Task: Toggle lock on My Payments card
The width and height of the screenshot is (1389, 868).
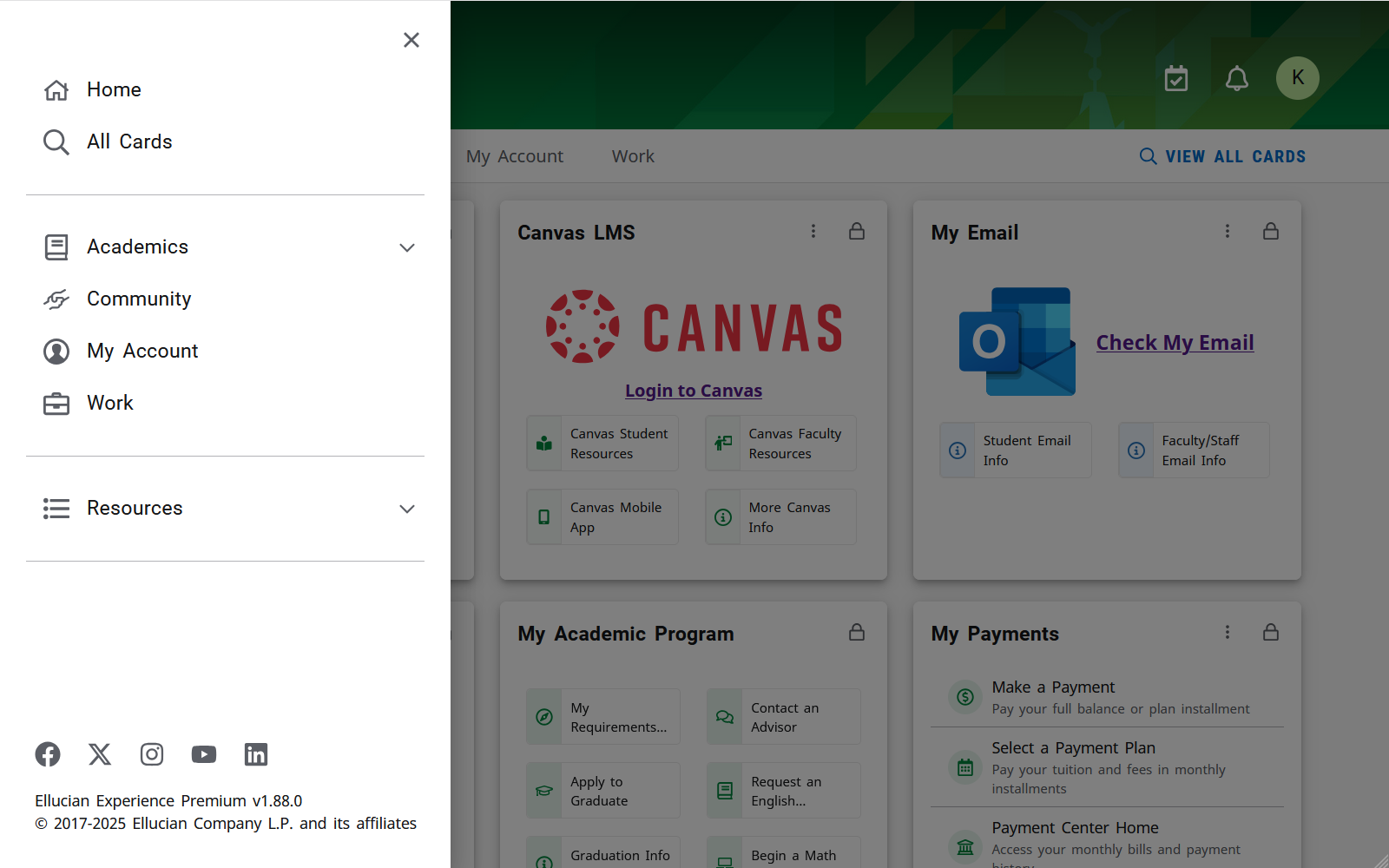Action: coord(1271,632)
